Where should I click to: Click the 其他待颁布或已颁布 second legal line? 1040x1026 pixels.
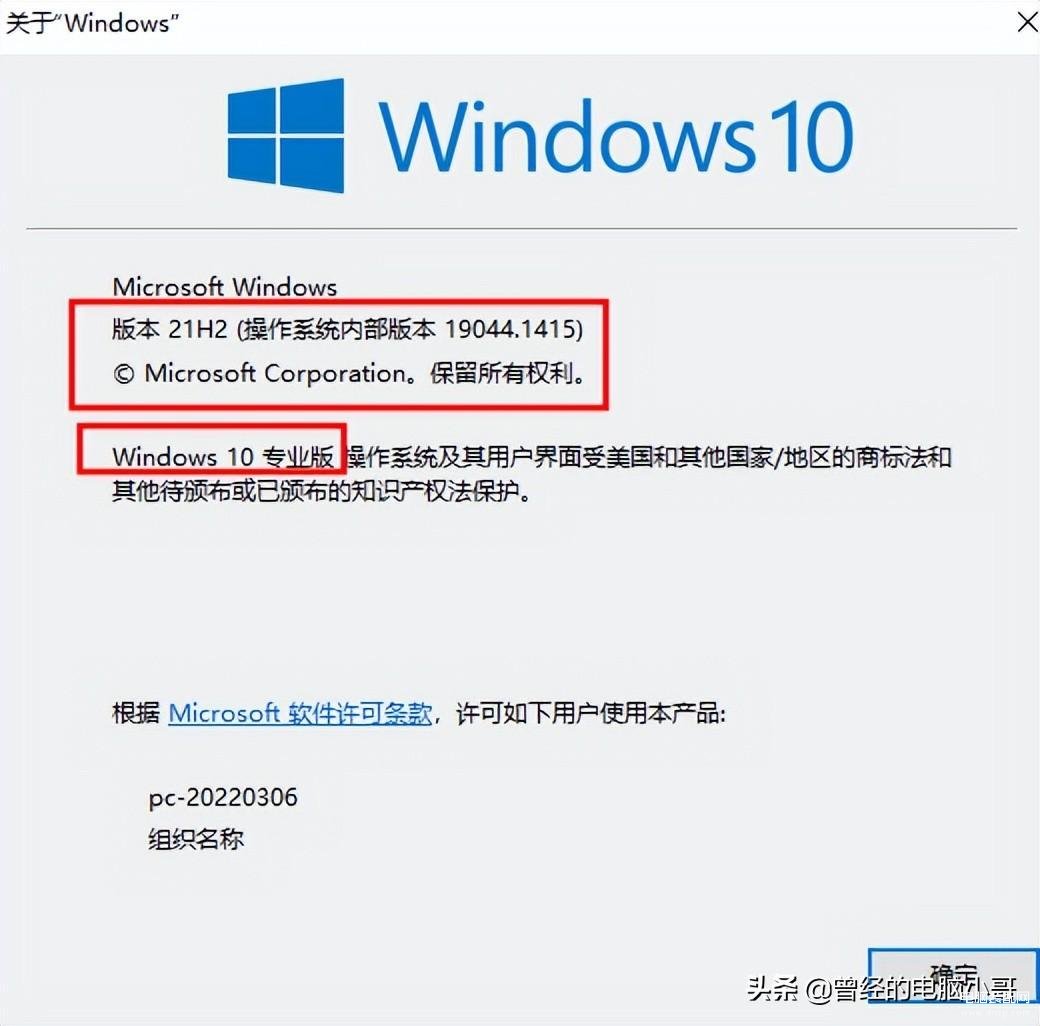(322, 491)
